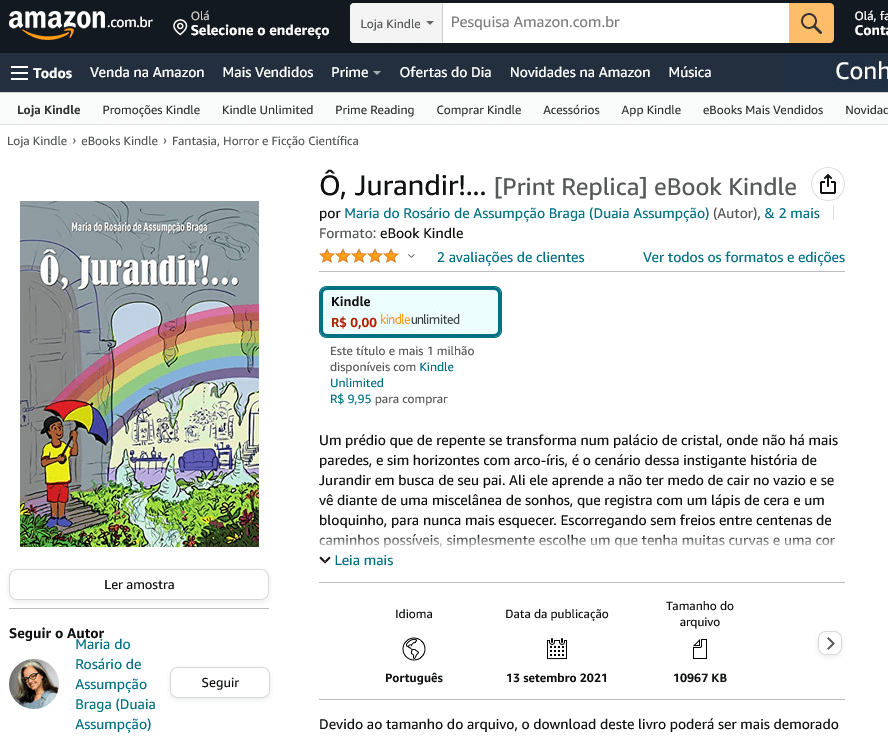Click the Amazon.com.br logo
The image size is (888, 736).
(80, 23)
